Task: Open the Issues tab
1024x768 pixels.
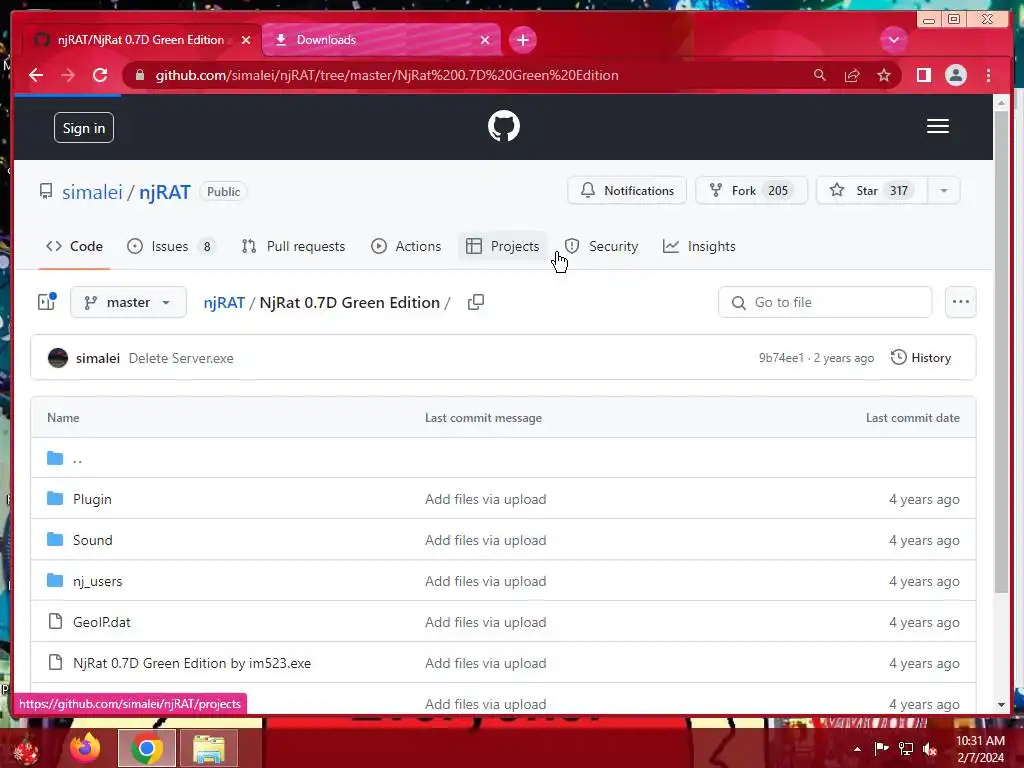Action: pyautogui.click(x=170, y=246)
